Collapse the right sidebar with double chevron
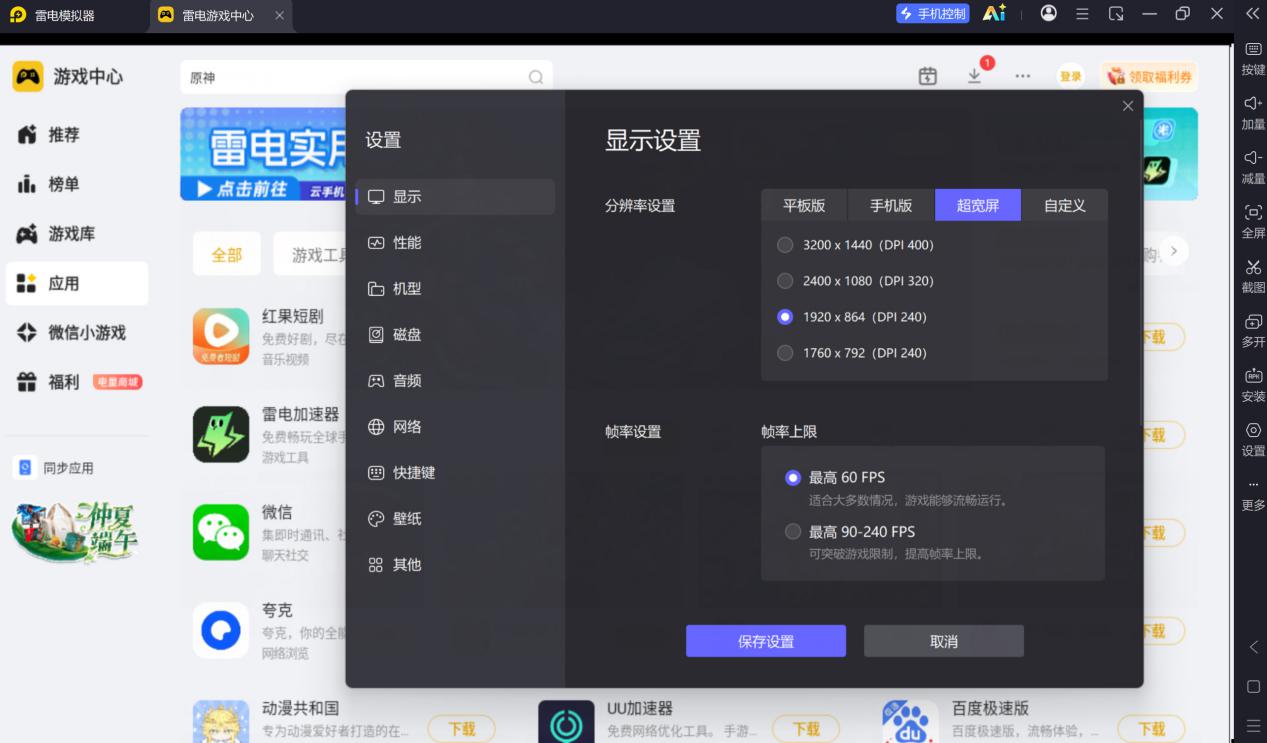 pos(1252,14)
